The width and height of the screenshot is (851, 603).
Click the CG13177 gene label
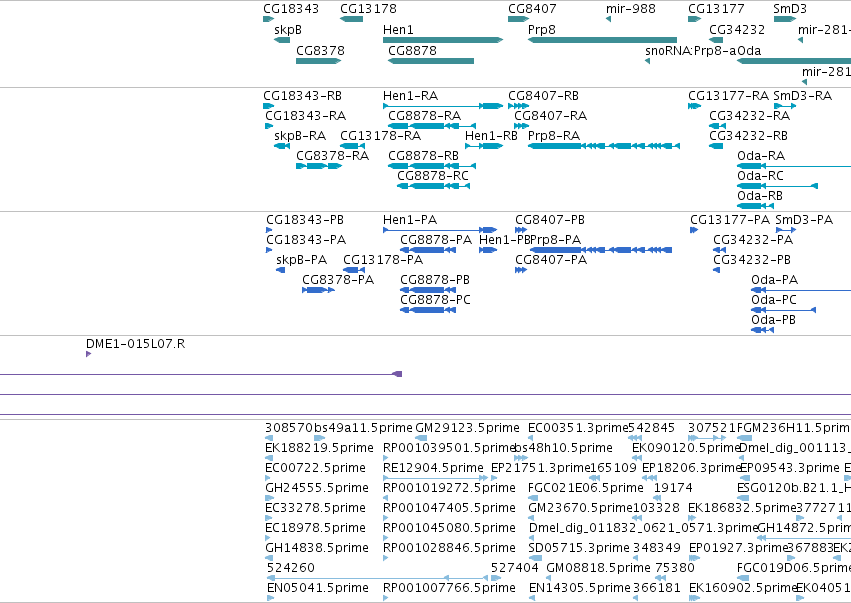(x=716, y=9)
